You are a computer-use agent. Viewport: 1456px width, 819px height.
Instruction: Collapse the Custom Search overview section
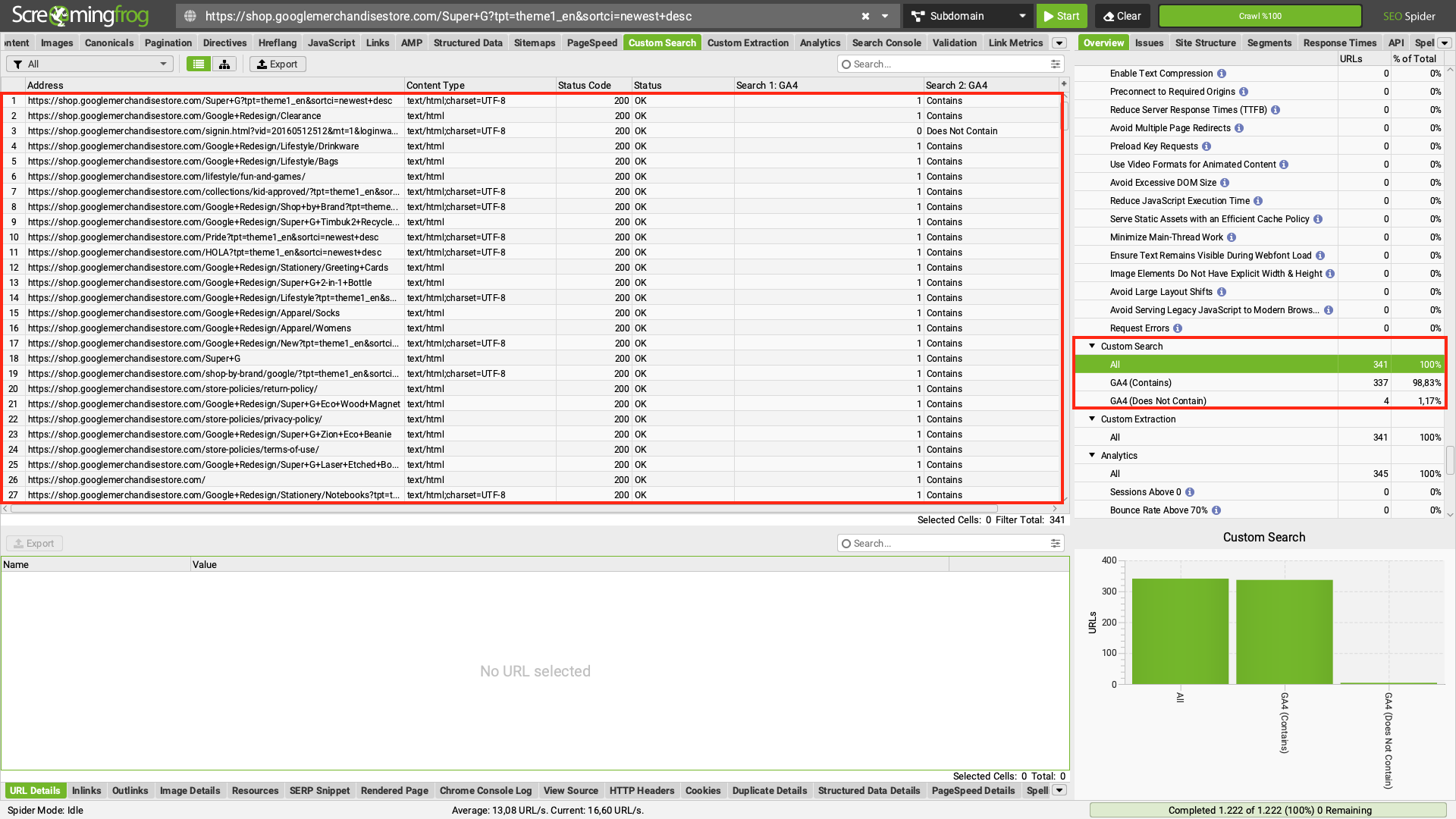[x=1093, y=346]
